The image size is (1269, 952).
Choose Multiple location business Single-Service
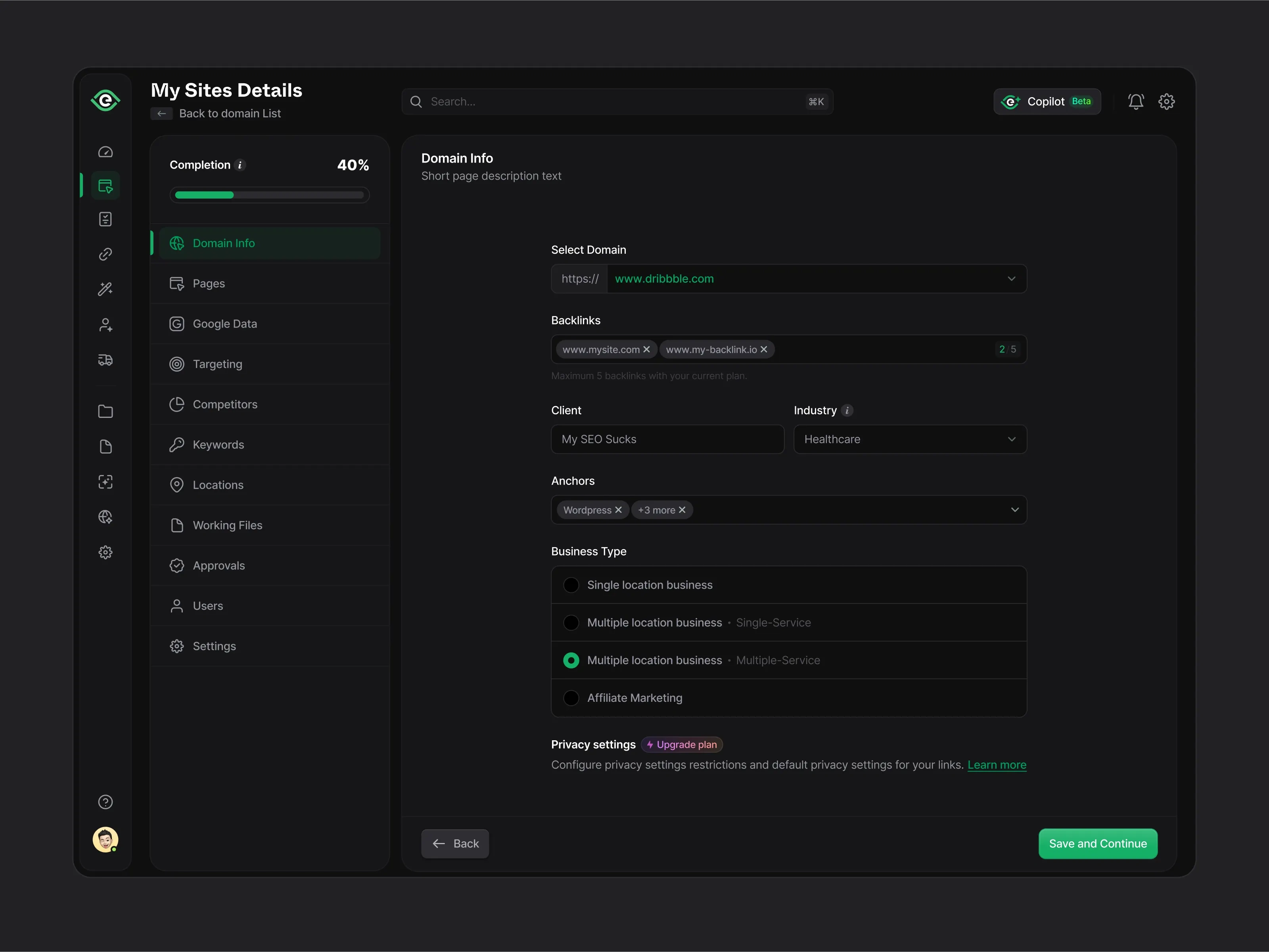571,623
